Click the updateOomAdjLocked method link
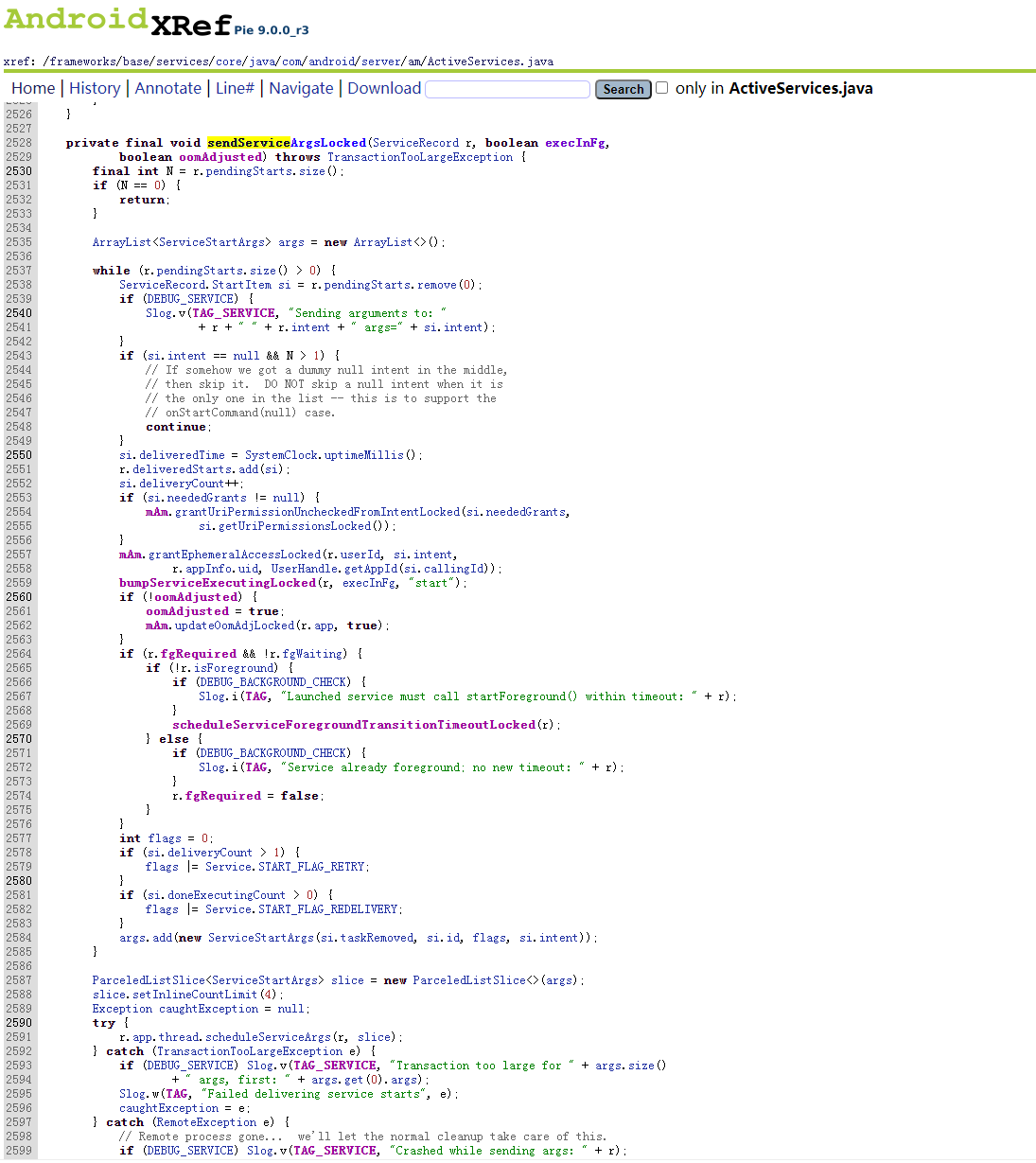 pyautogui.click(x=235, y=626)
